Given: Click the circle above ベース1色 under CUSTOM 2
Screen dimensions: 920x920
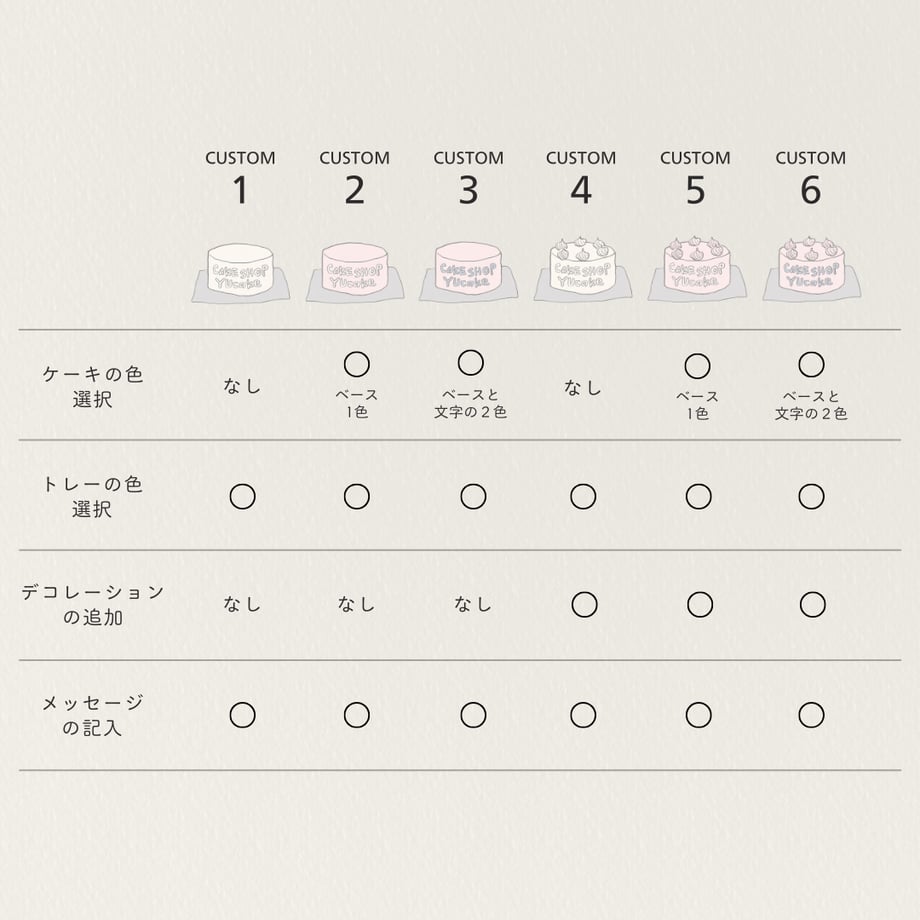Looking at the screenshot, I should [x=357, y=364].
